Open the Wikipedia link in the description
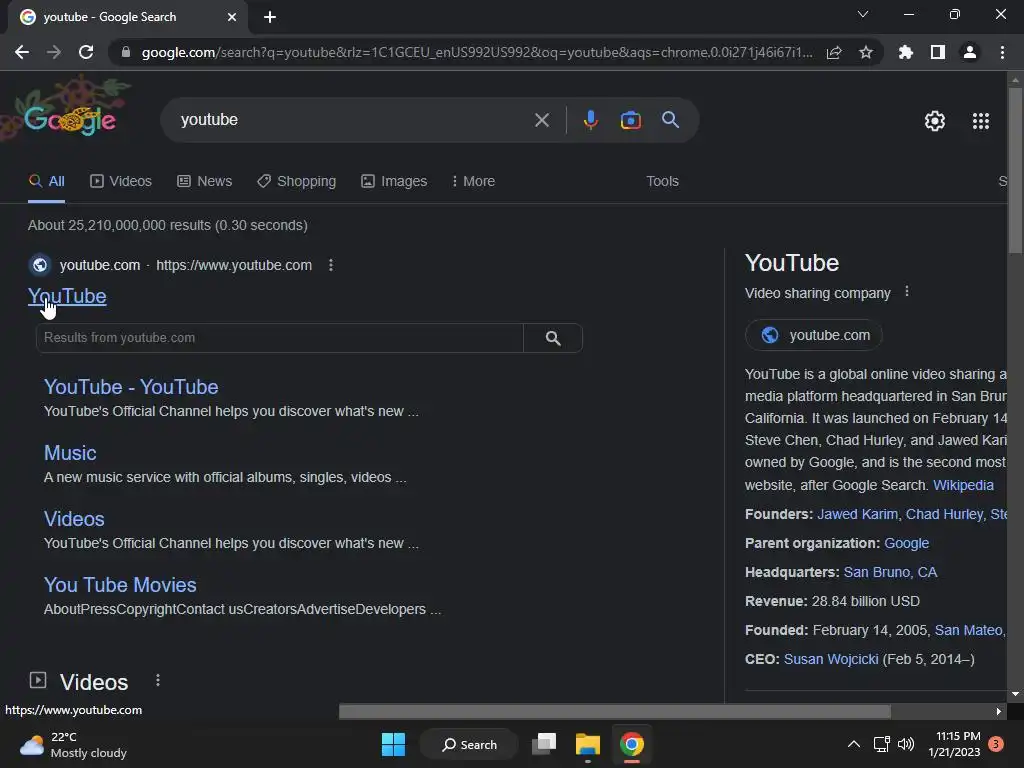Screen dimensions: 1024x768 point(963,485)
